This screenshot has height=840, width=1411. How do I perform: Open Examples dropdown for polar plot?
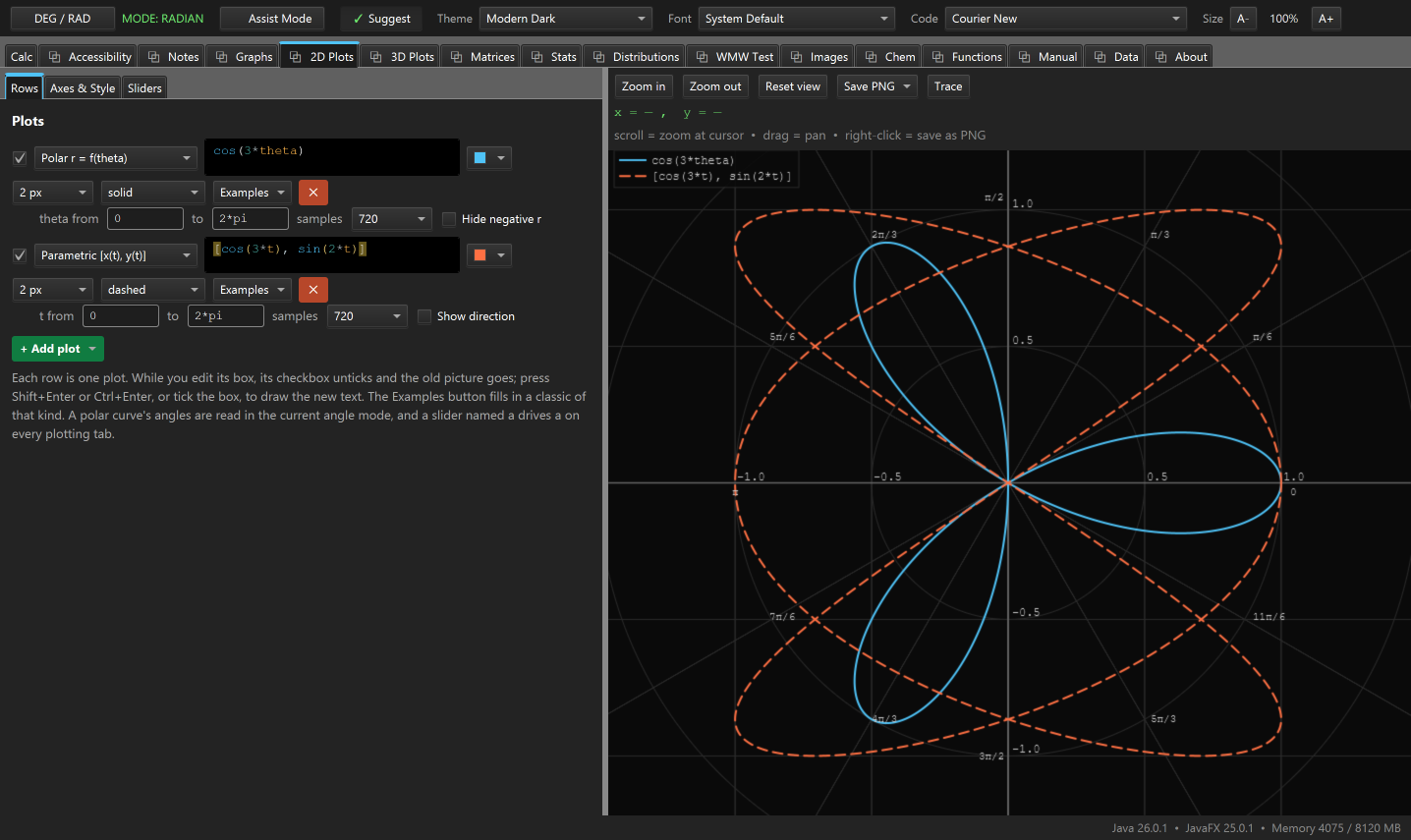click(x=253, y=193)
